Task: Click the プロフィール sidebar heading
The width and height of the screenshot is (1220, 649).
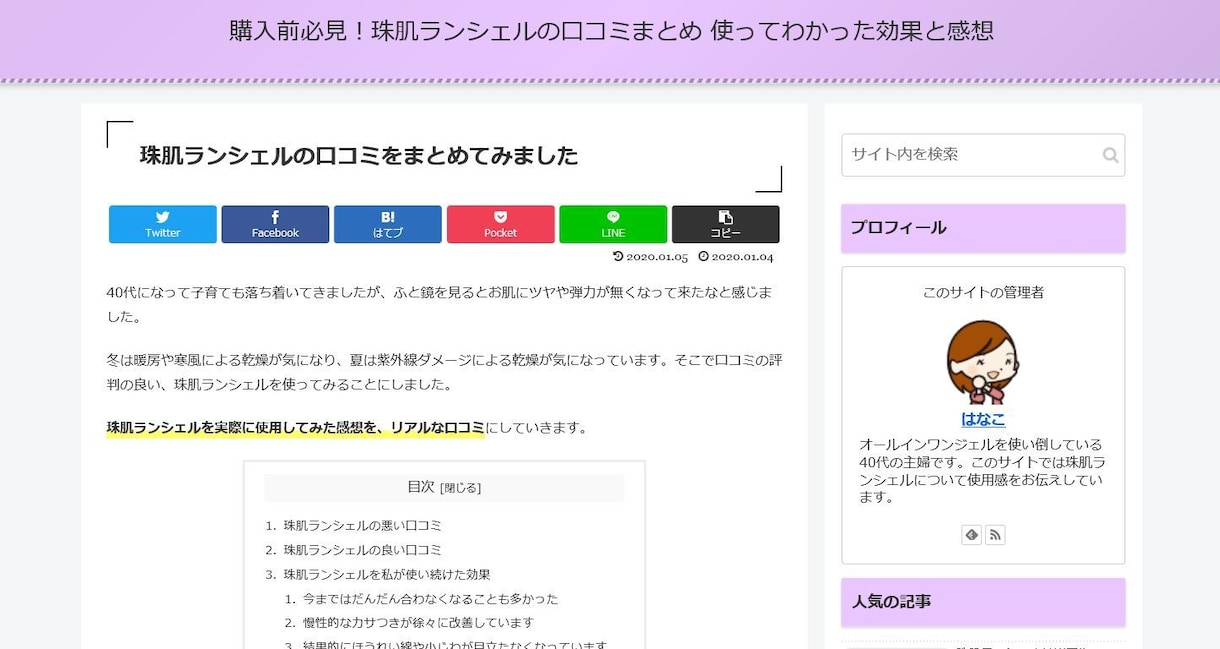Action: coord(983,228)
